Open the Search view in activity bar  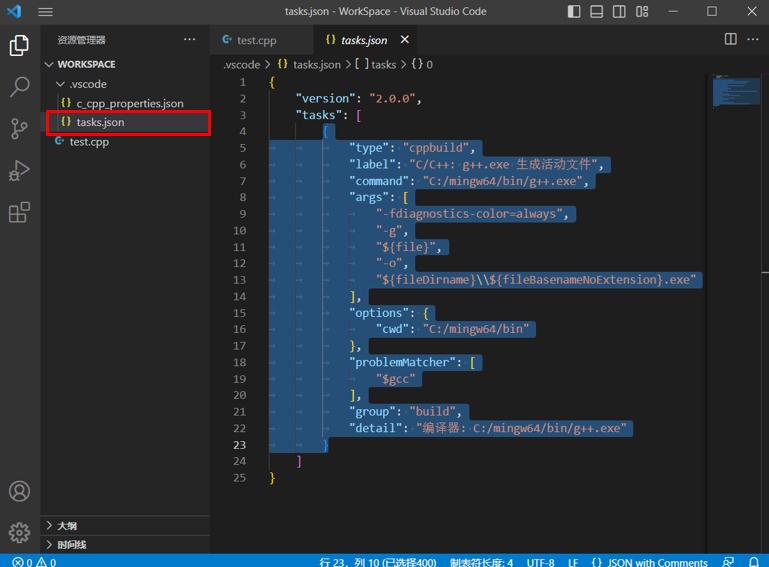click(20, 87)
